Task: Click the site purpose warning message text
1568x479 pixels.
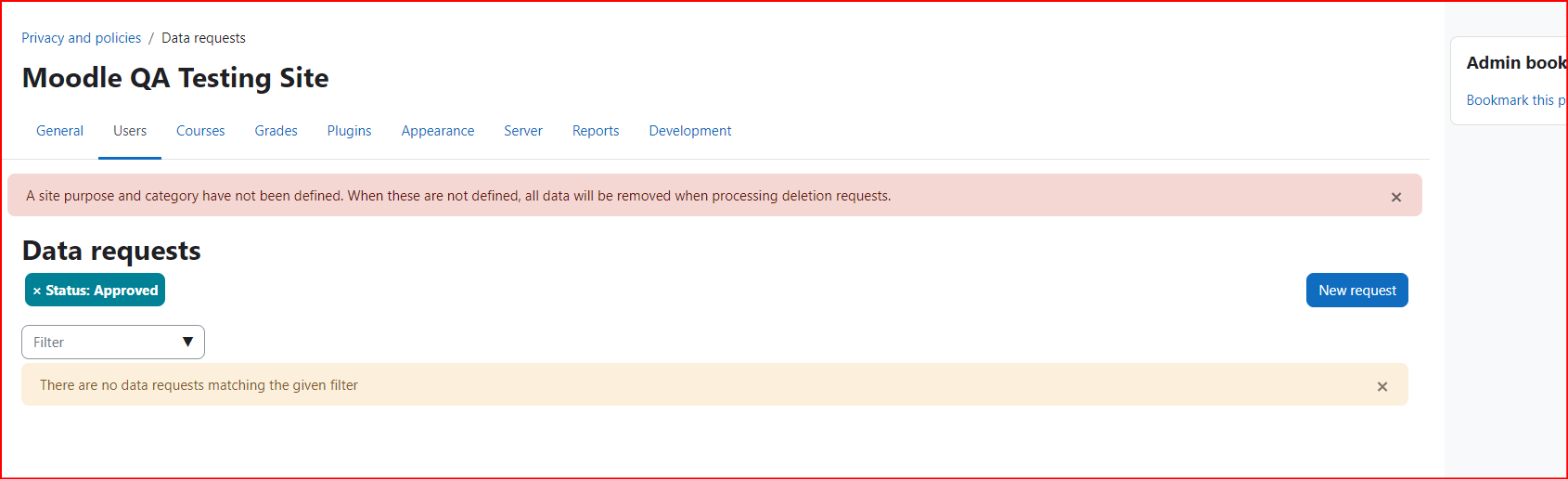Action: click(458, 196)
